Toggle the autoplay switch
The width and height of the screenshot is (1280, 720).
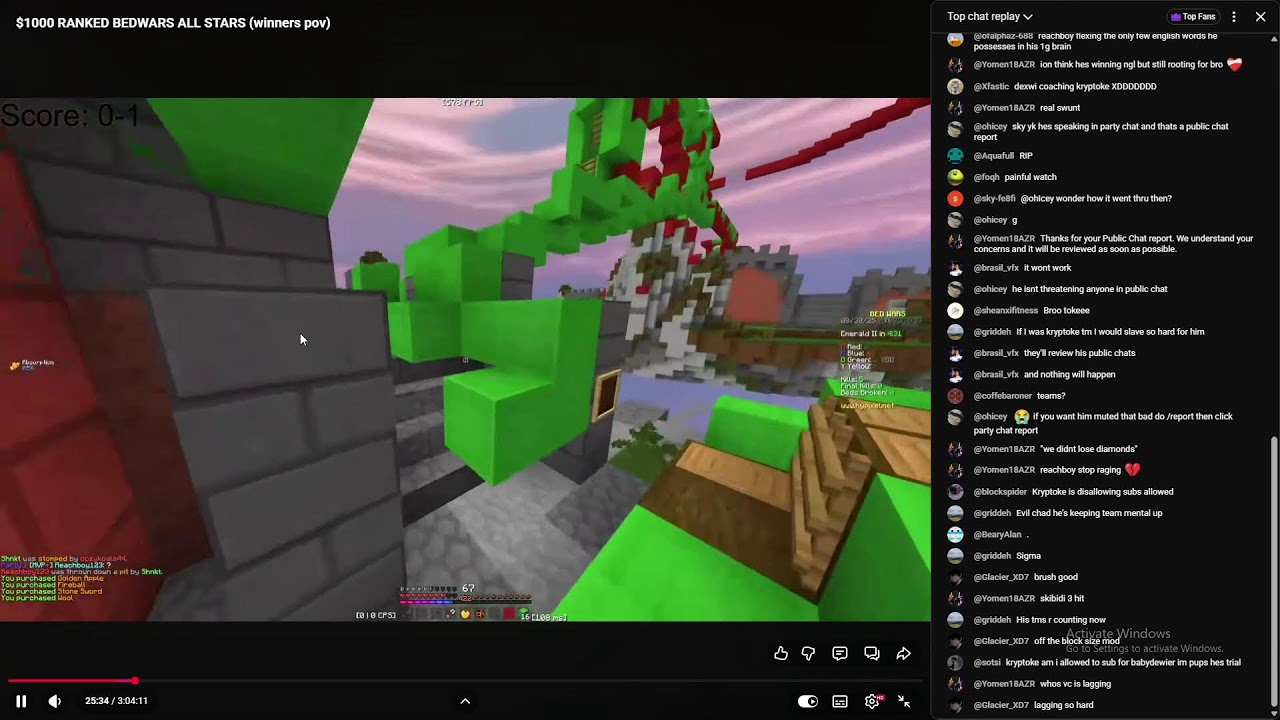pyautogui.click(x=808, y=701)
